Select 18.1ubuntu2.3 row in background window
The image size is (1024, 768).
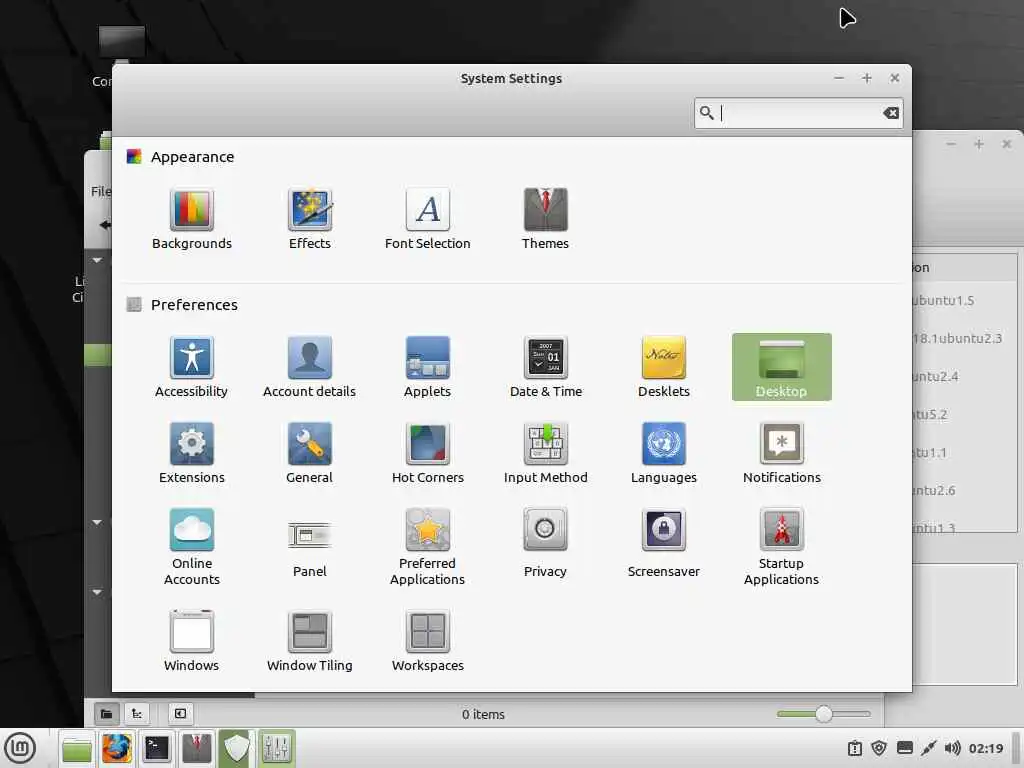coord(965,338)
